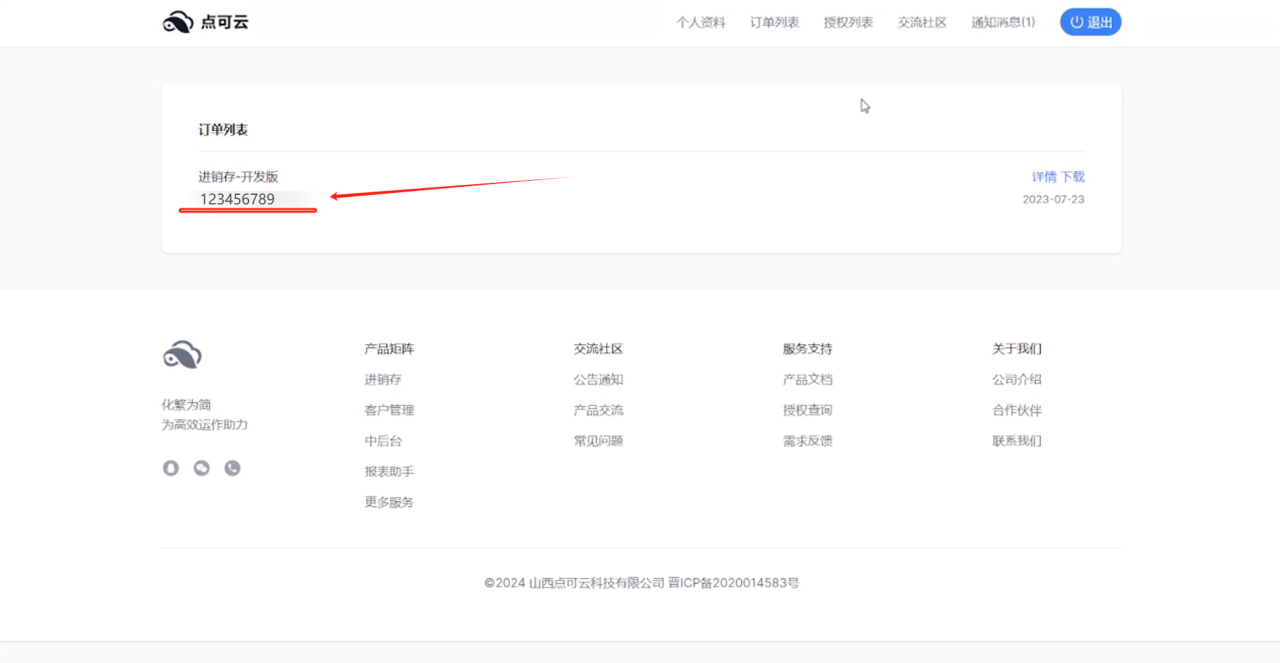Open 个人资料 in top navigation
This screenshot has height=663, width=1280.
click(x=701, y=22)
